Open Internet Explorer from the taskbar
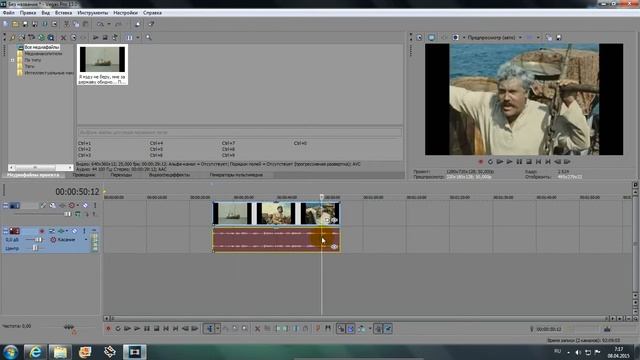This screenshot has height=360, width=640. 35,352
